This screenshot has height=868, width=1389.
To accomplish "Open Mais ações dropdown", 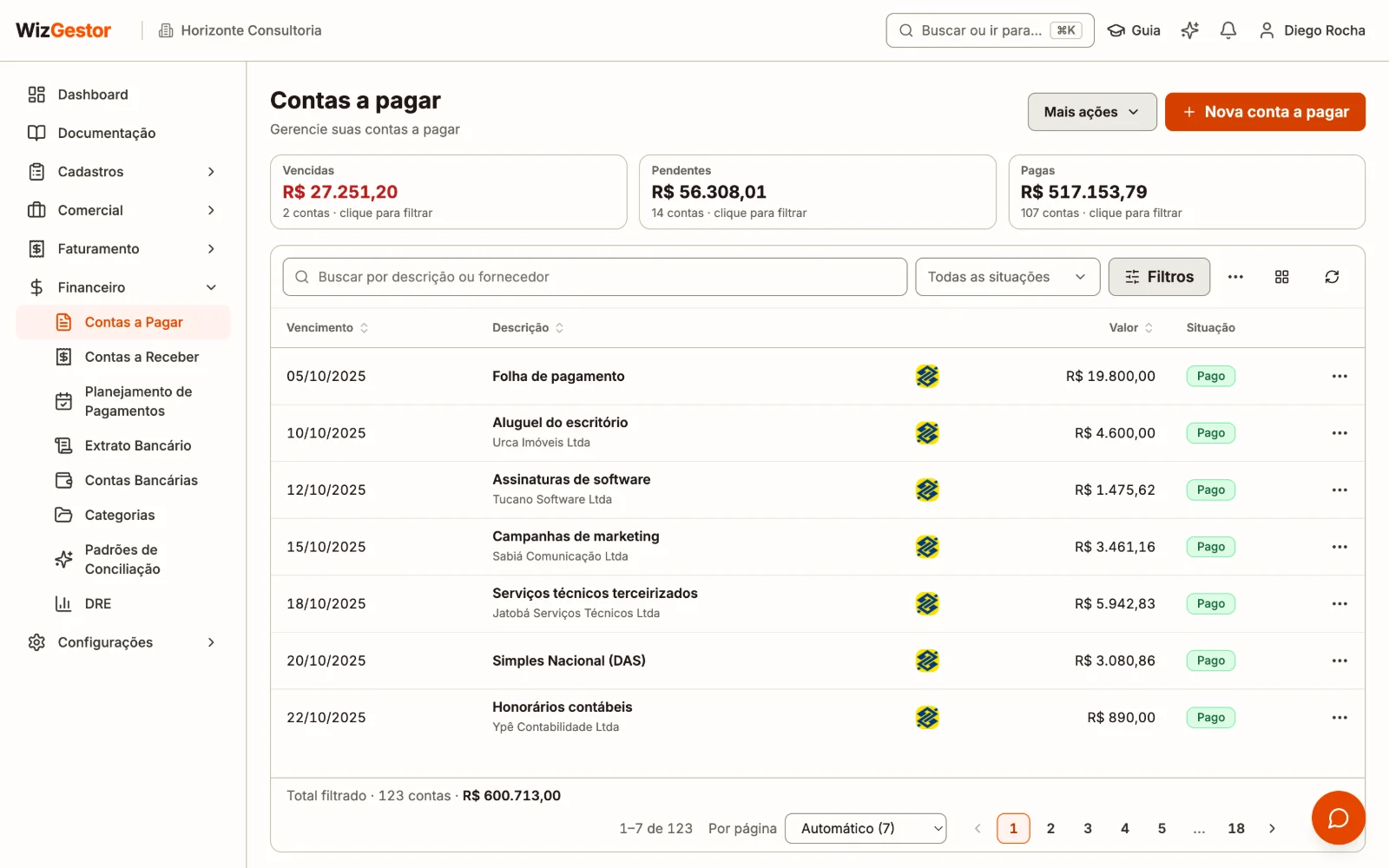I will coord(1092,112).
